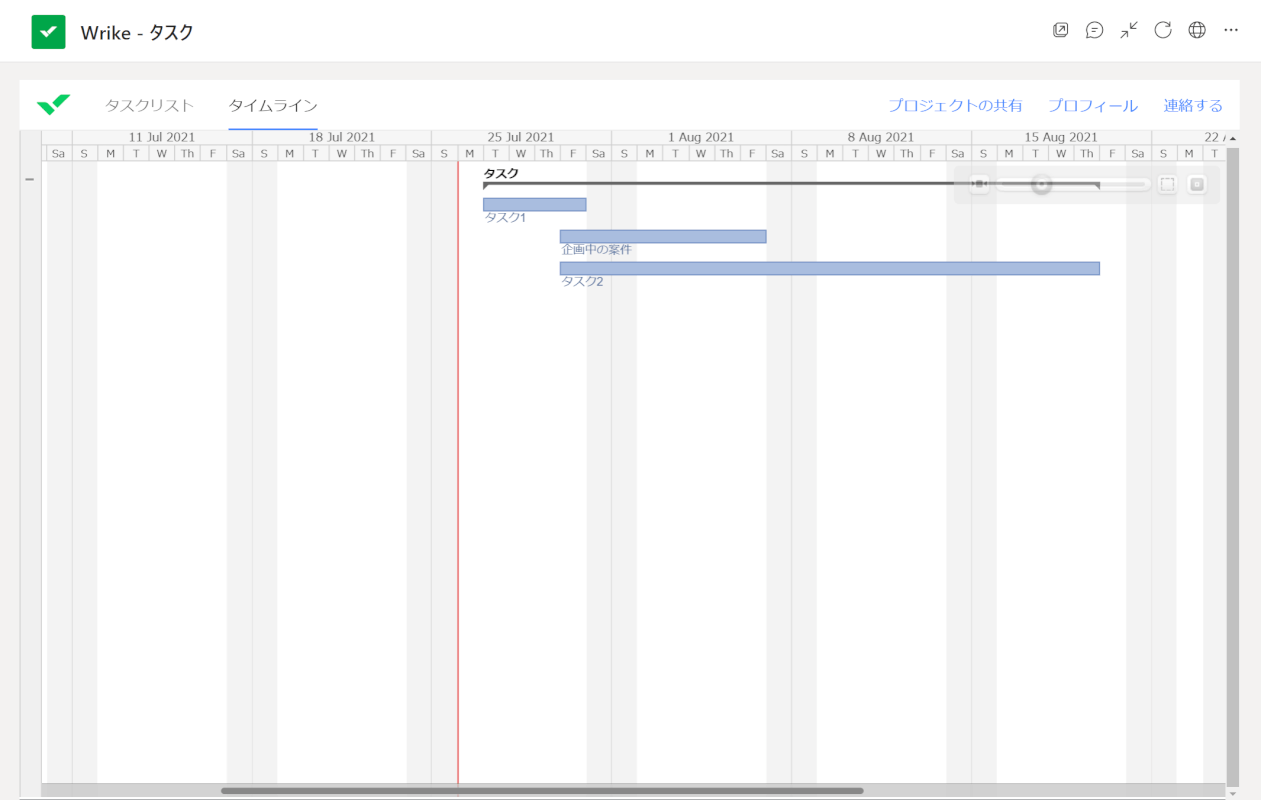
Task: Switch to the タスクリスト tab
Action: tap(150, 105)
